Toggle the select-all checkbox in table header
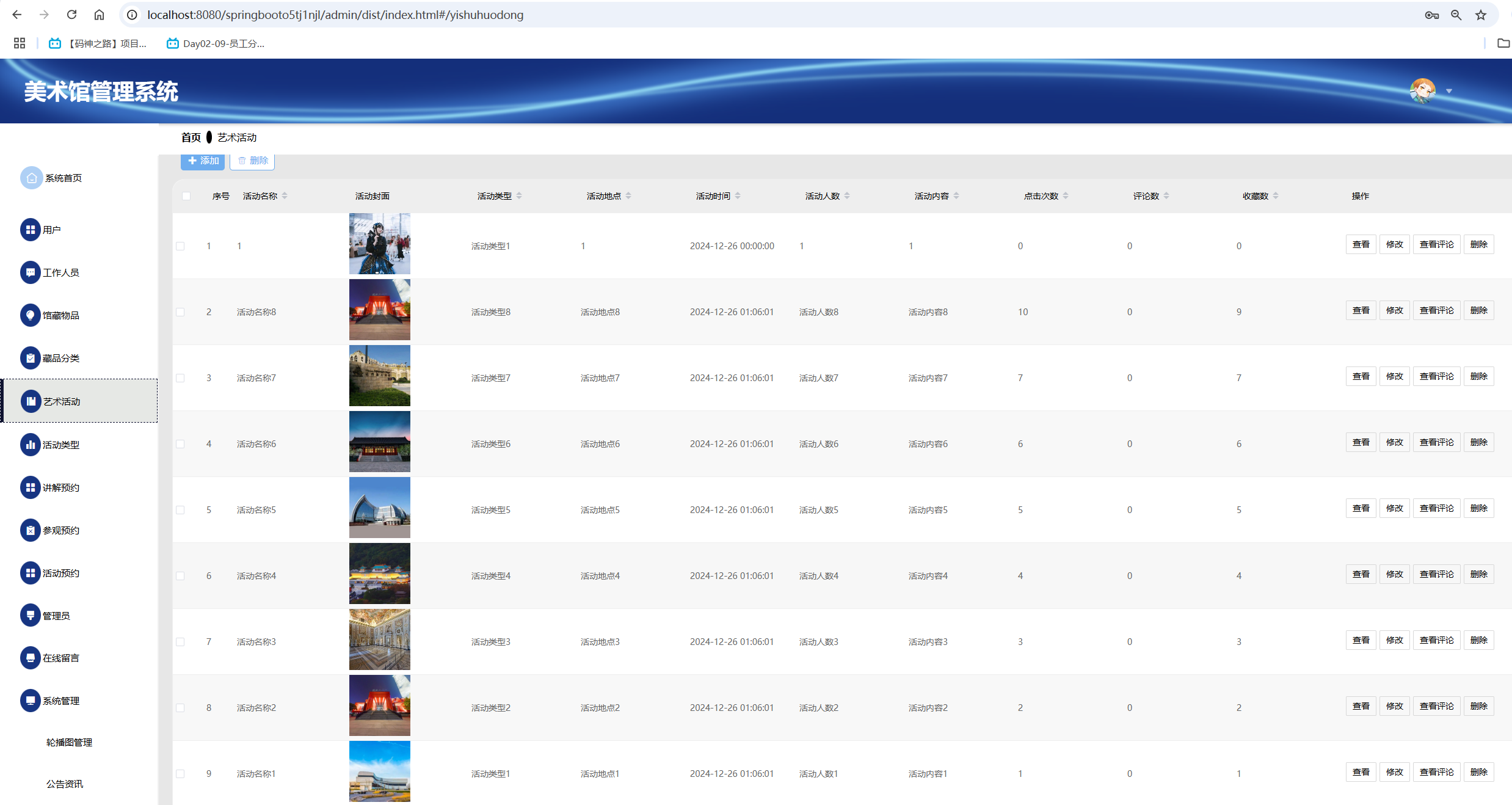 [186, 196]
